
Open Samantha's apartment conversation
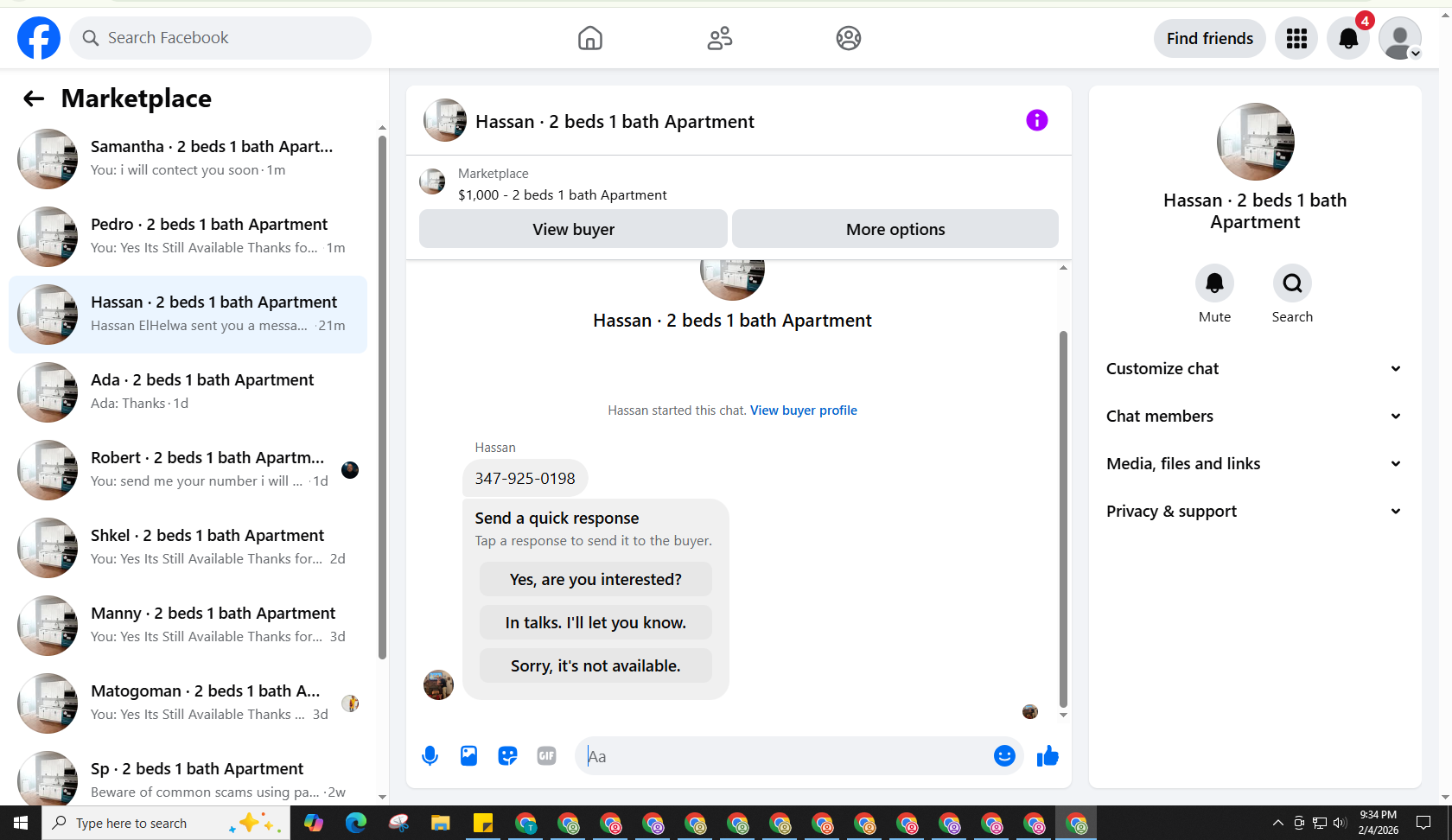188,159
